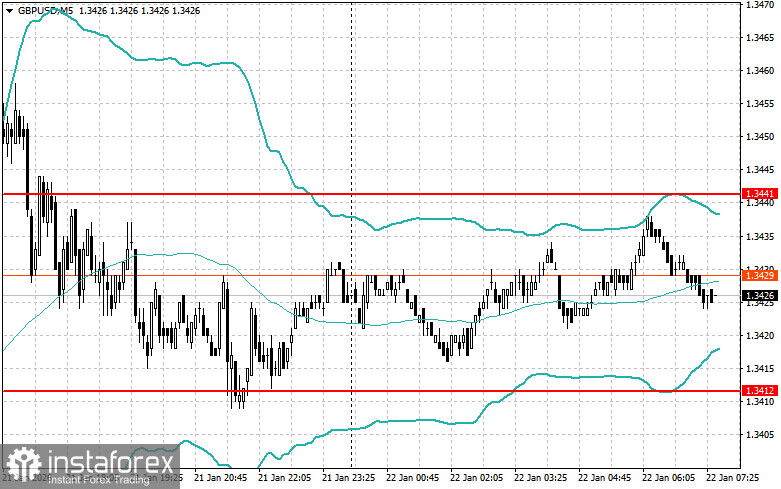Click the 1.3420 price scale value
The height and width of the screenshot is (489, 781).
pos(760,335)
